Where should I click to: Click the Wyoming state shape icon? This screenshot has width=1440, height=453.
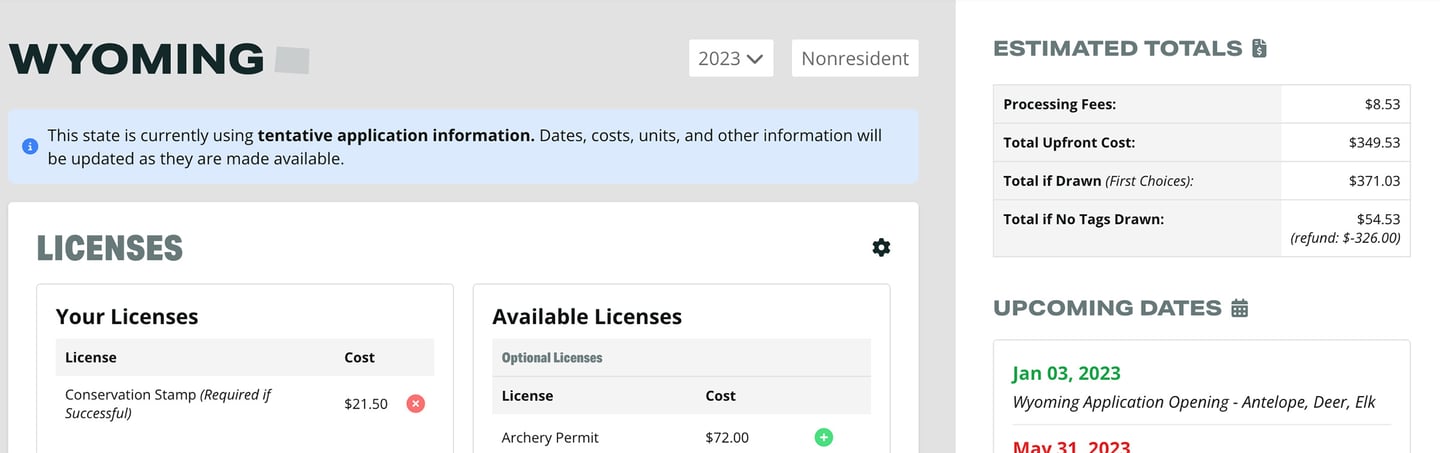(293, 60)
